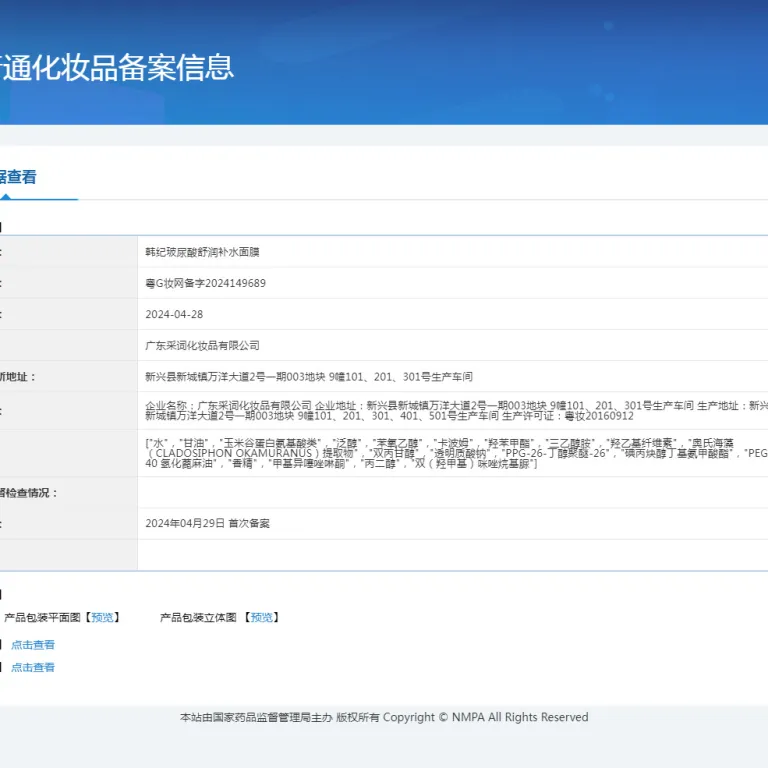Click the 2024年04月29日 首次备案 record
Image resolution: width=768 pixels, height=768 pixels.
tap(207, 524)
